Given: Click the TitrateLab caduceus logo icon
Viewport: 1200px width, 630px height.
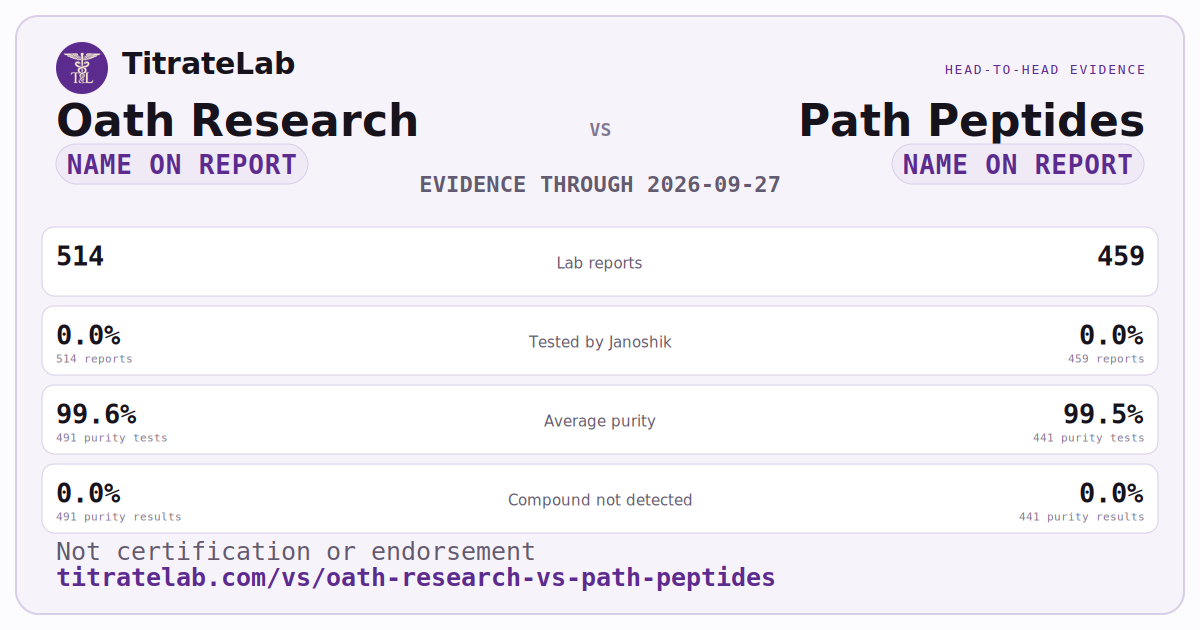Looking at the screenshot, I should 82,68.
